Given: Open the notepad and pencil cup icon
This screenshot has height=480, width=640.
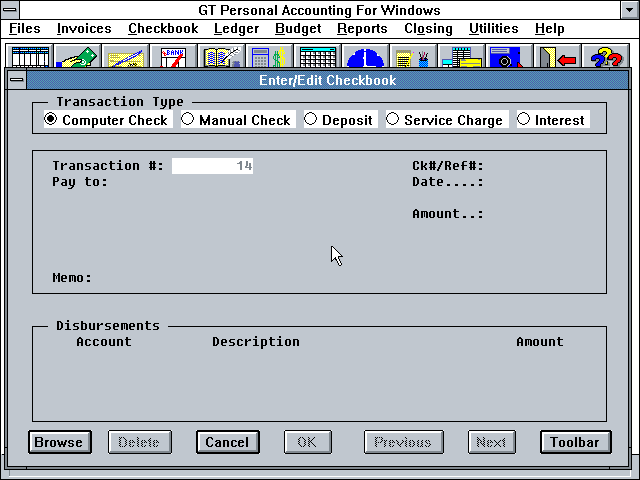Looking at the screenshot, I should click(413, 56).
